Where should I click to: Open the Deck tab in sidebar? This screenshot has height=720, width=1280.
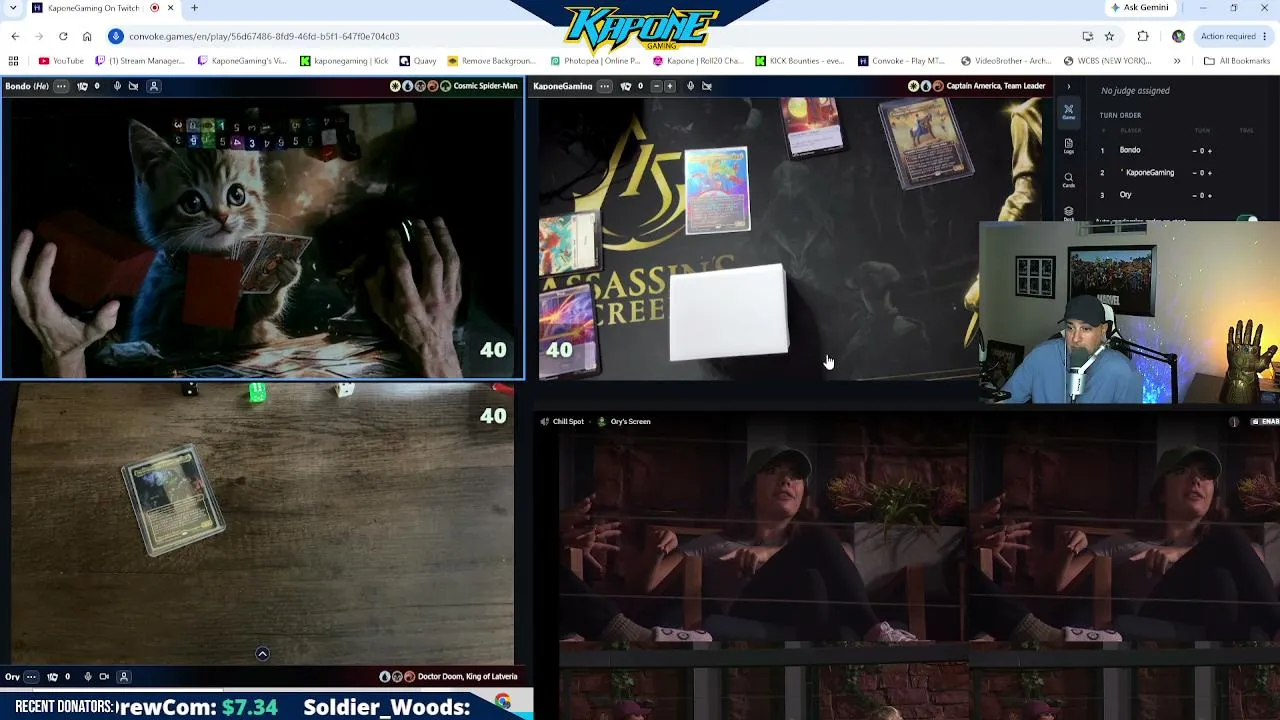pos(1068,213)
